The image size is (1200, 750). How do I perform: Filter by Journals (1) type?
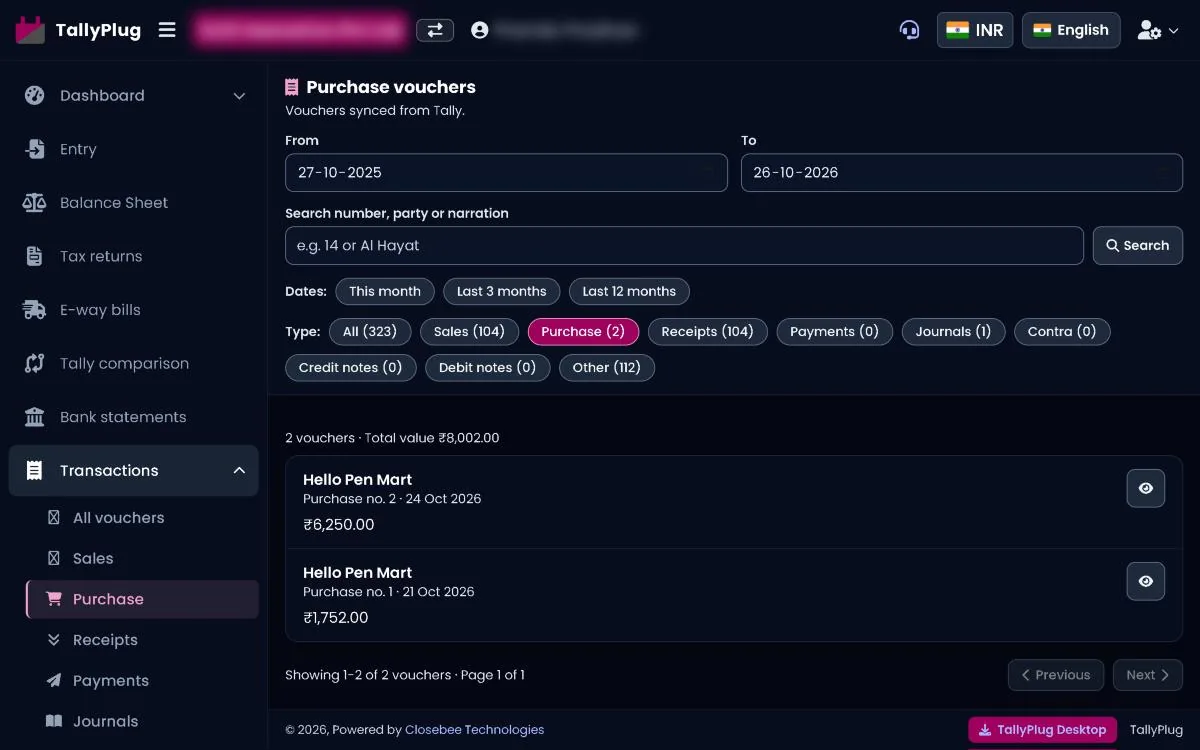pos(953,331)
